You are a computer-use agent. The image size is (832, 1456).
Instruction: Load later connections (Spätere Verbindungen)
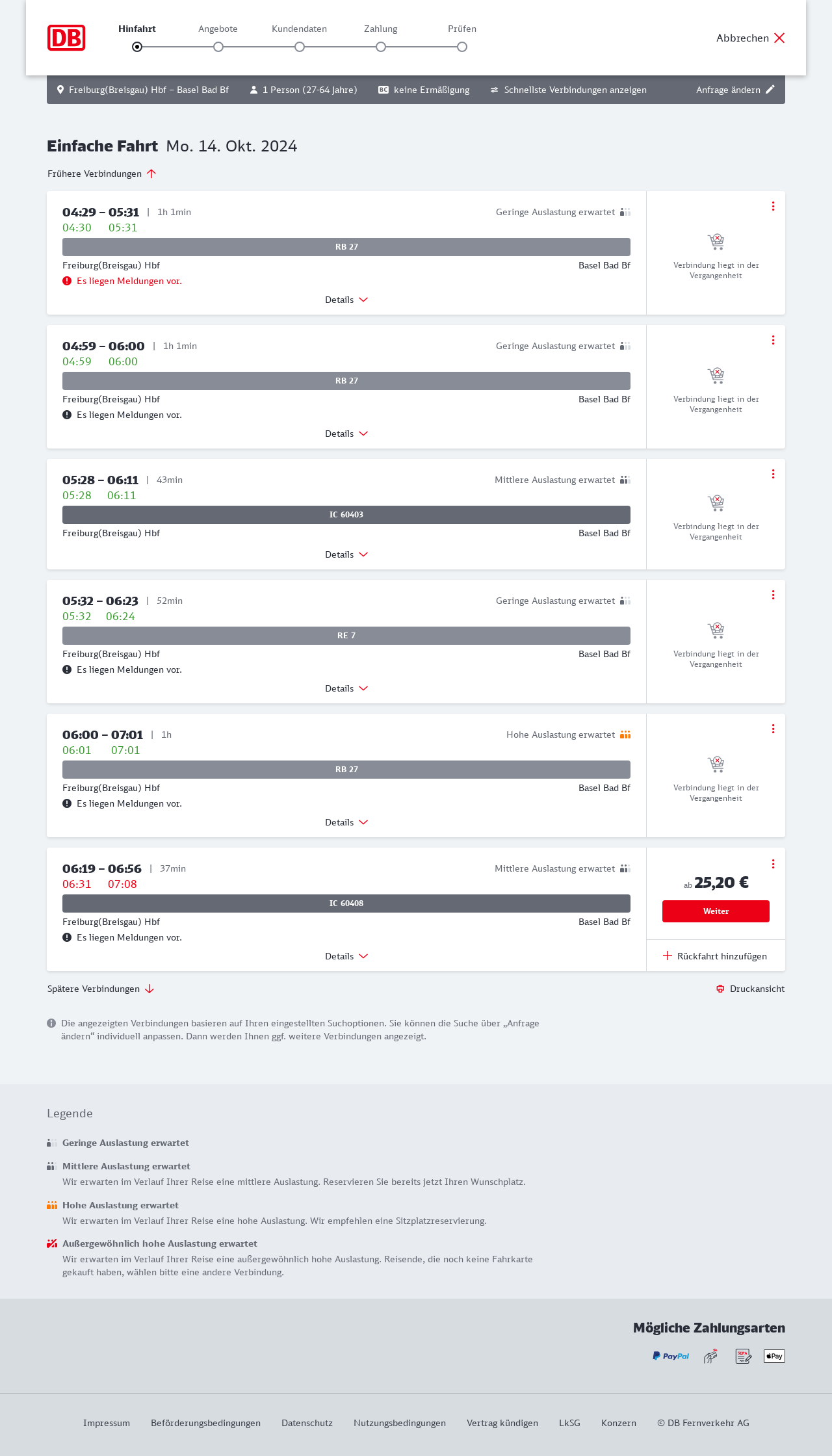click(x=101, y=989)
